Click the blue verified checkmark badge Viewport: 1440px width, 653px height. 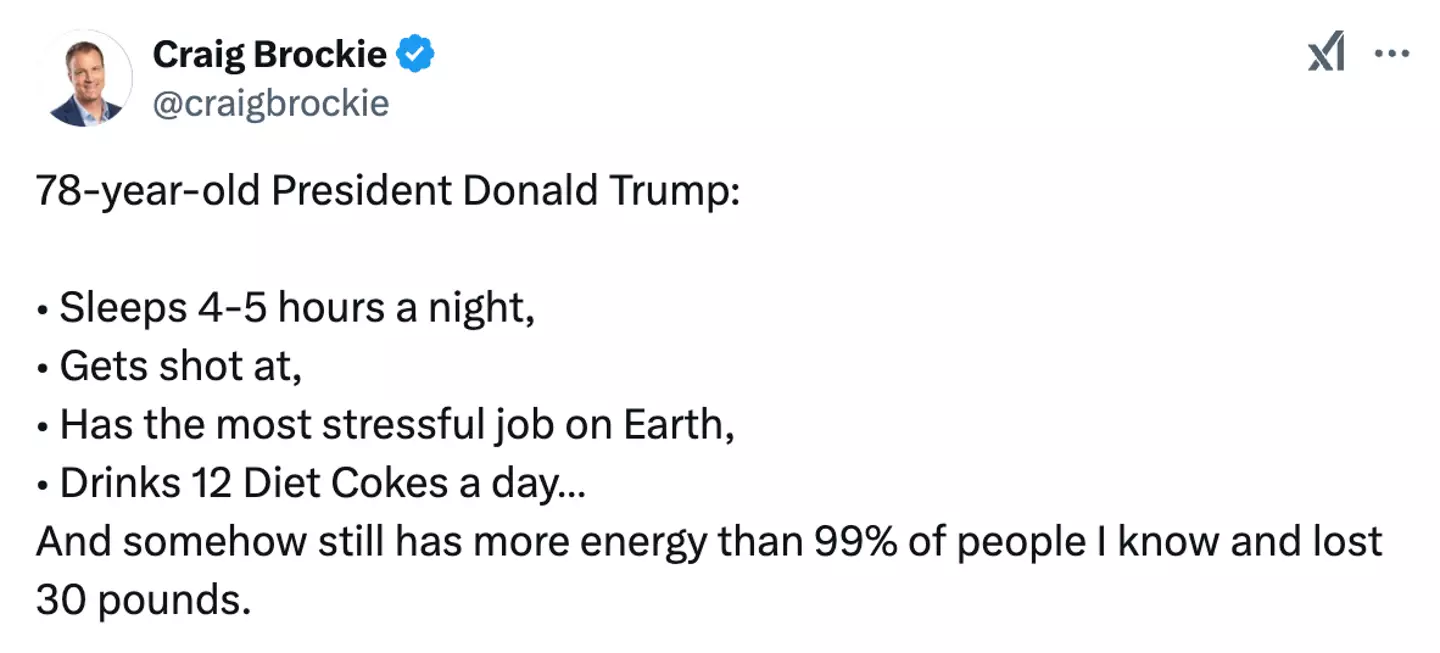click(416, 55)
